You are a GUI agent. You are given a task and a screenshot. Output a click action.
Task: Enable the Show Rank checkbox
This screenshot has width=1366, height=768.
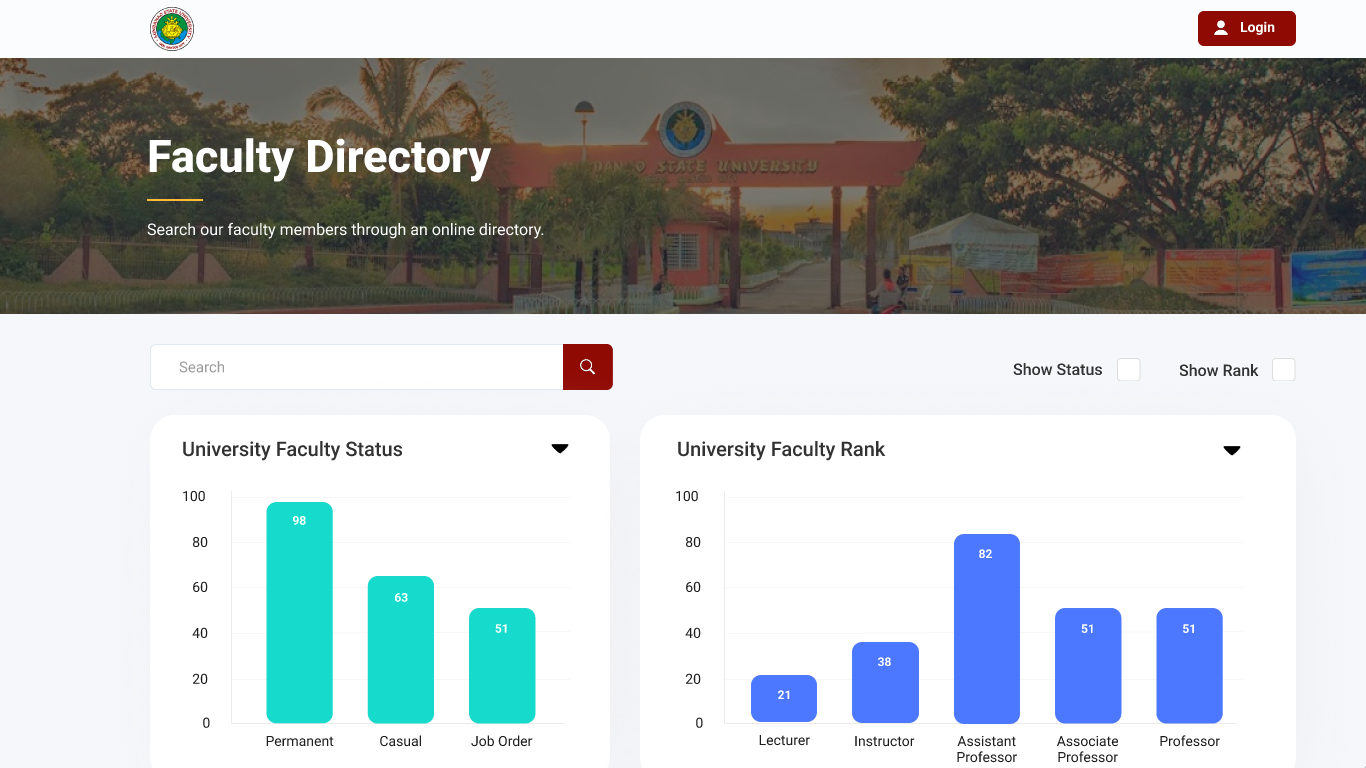point(1284,370)
